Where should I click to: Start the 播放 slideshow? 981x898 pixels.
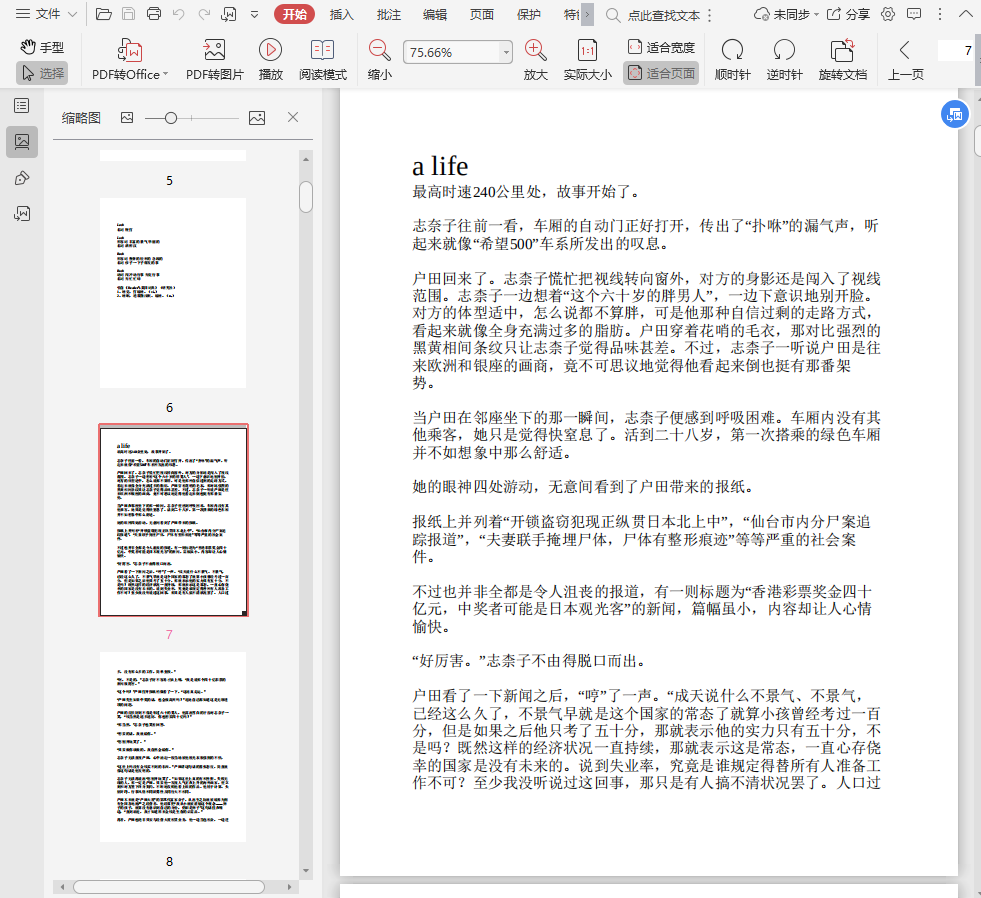point(270,60)
